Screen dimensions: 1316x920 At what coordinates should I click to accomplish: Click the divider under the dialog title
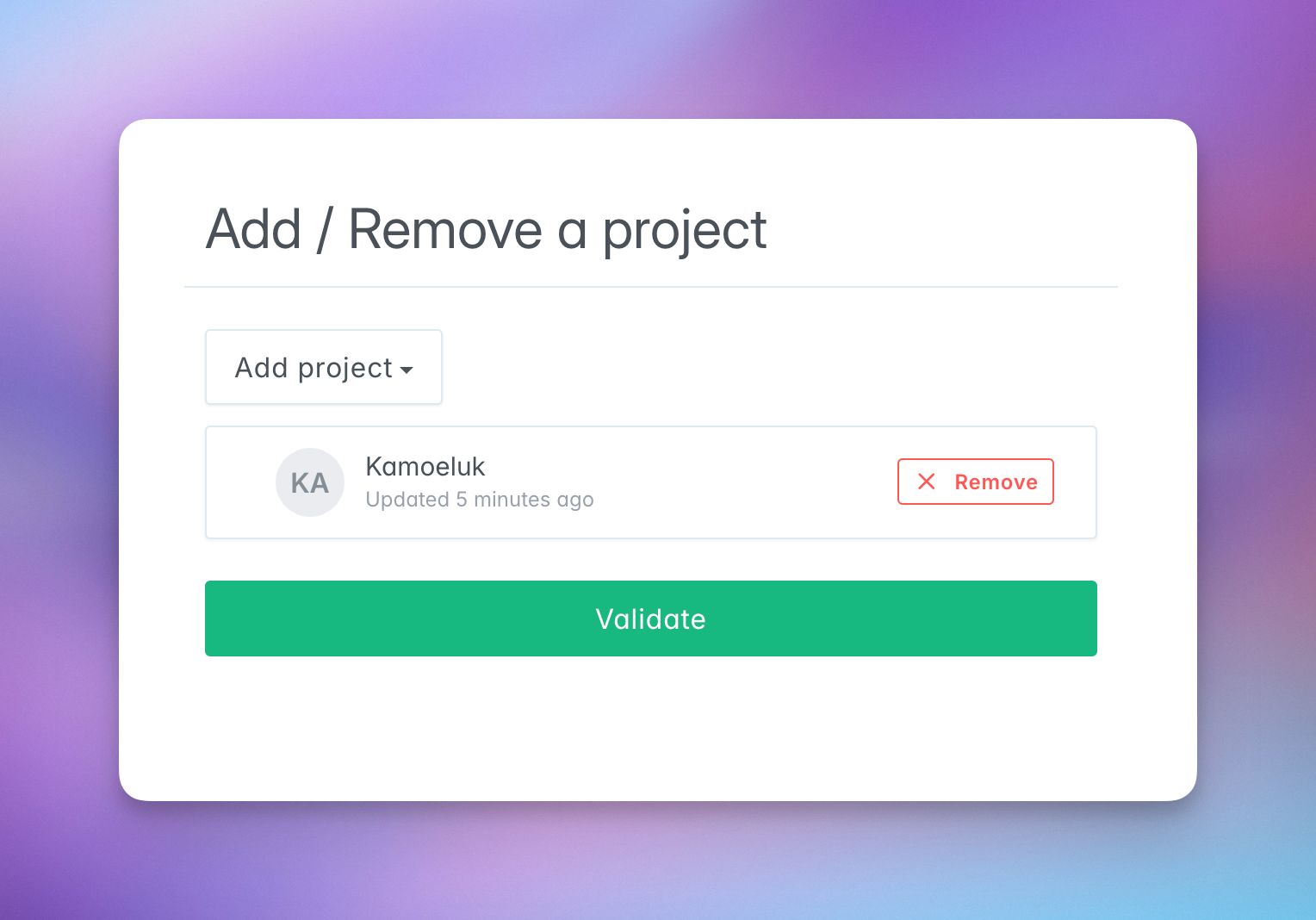tap(650, 286)
